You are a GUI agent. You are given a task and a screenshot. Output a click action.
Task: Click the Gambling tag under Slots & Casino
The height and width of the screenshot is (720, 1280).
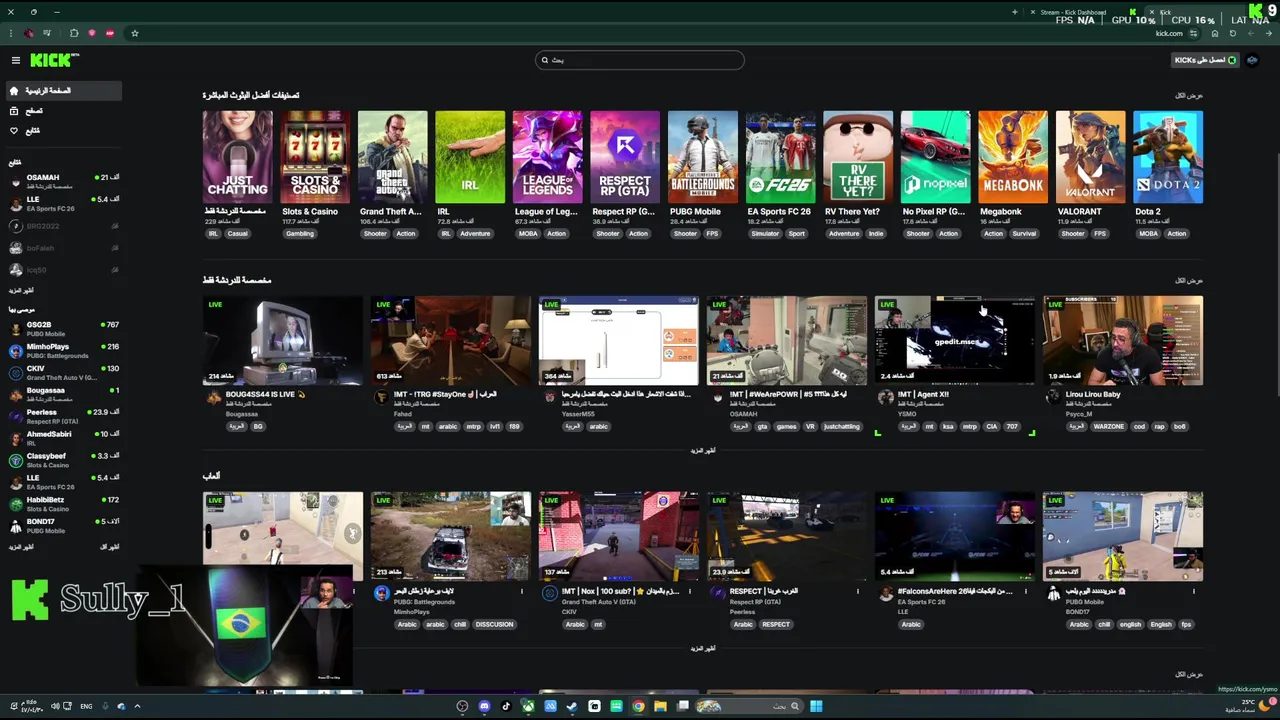click(x=299, y=234)
